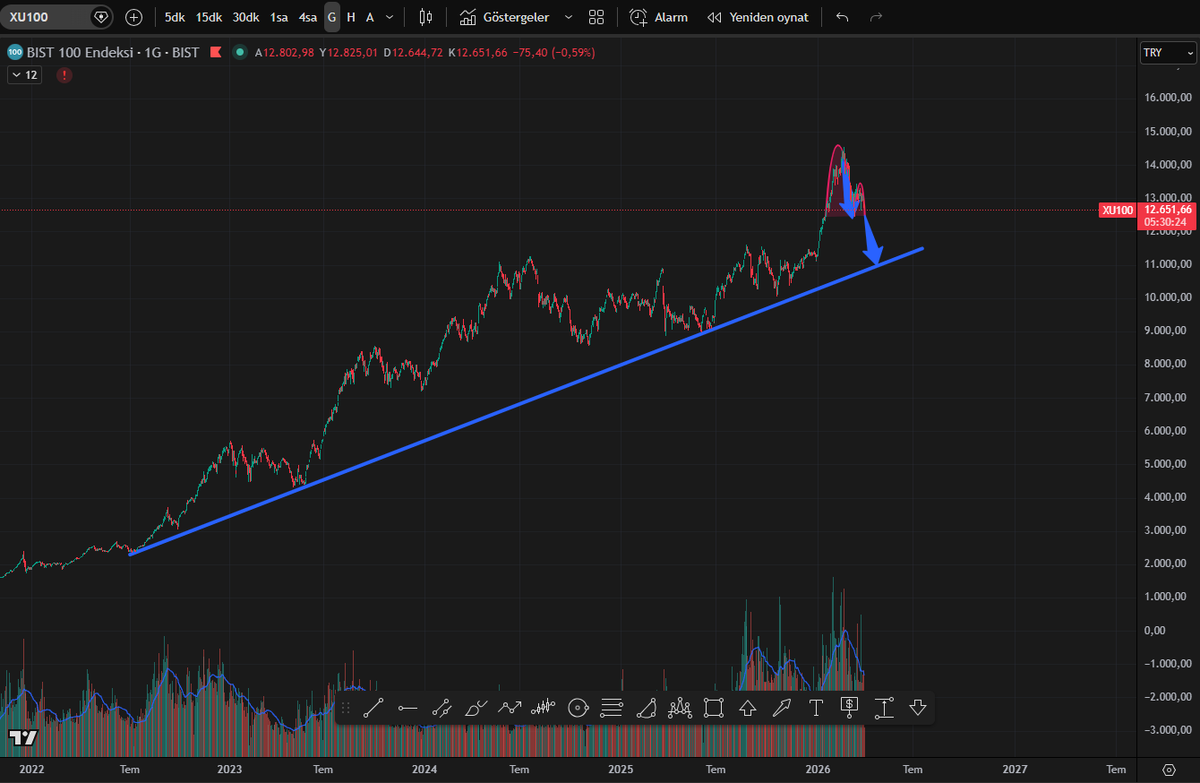Switch to the 30dk timeframe
1200x783 pixels.
(x=246, y=17)
